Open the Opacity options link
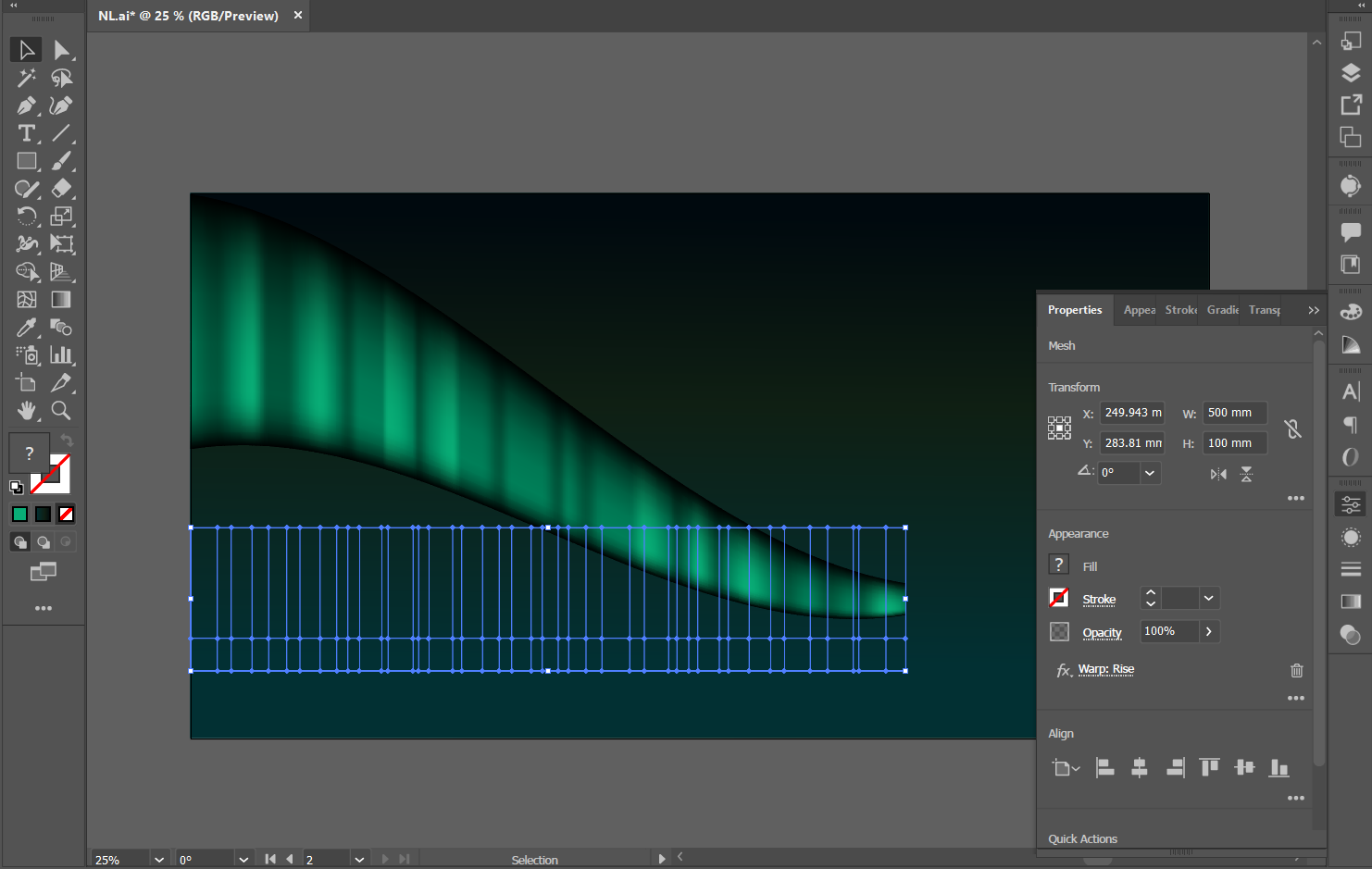1372x869 pixels. pyautogui.click(x=1102, y=633)
